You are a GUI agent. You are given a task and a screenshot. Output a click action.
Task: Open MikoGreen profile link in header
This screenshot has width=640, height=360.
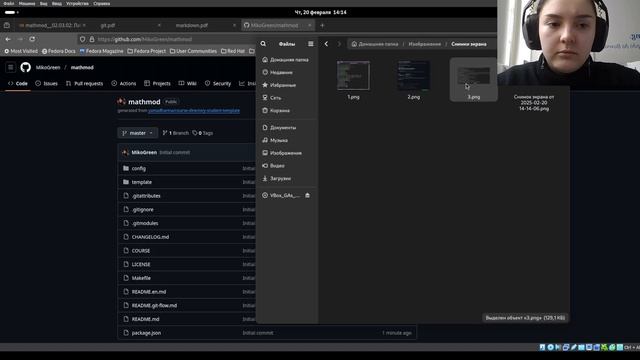48,67
